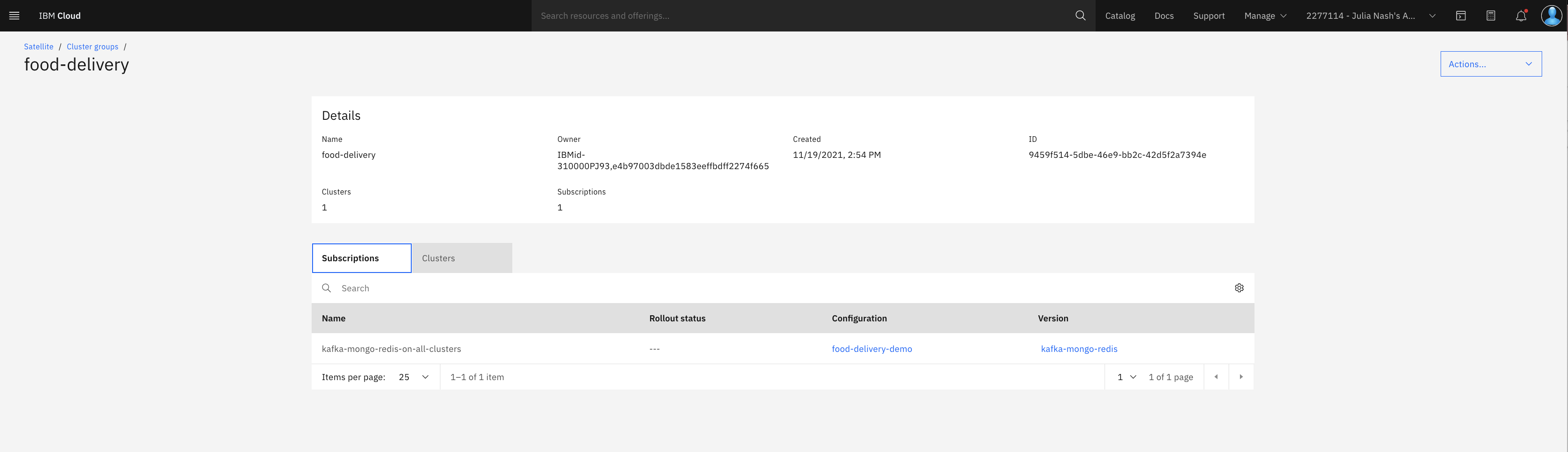Select kafka-mongo-redis-on-all-clusters subscription name
This screenshot has height=452, width=1568.
pos(391,349)
